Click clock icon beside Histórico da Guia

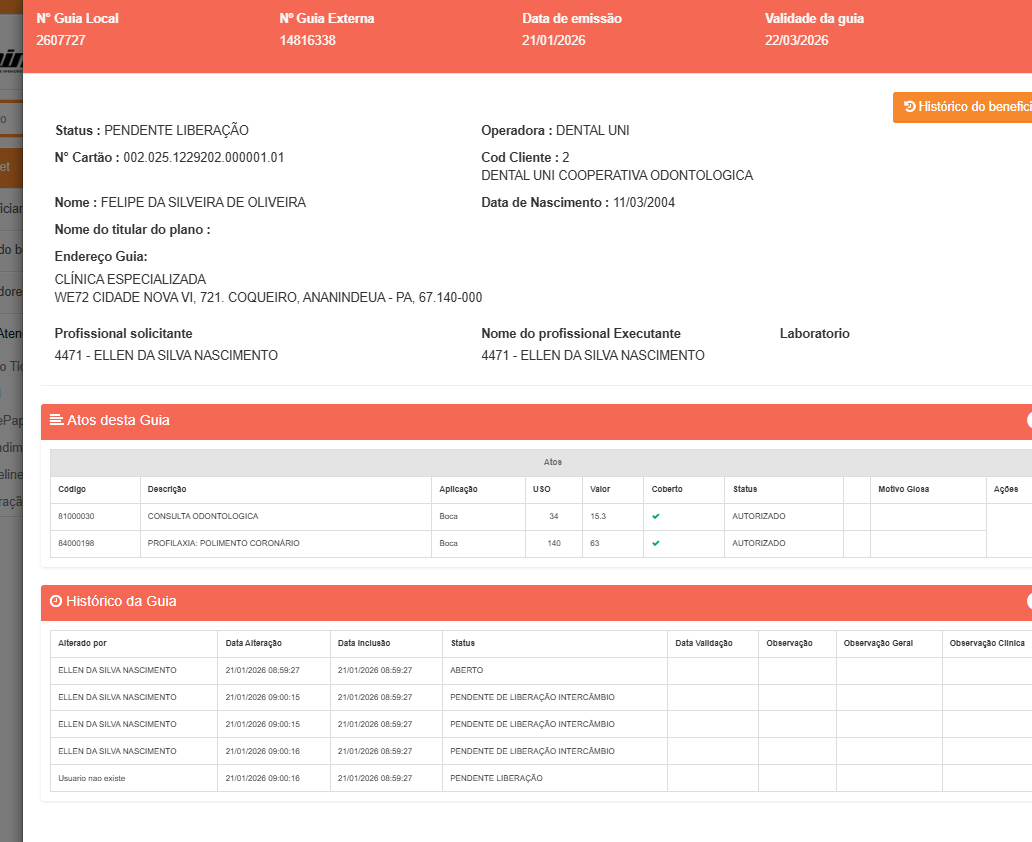click(56, 601)
